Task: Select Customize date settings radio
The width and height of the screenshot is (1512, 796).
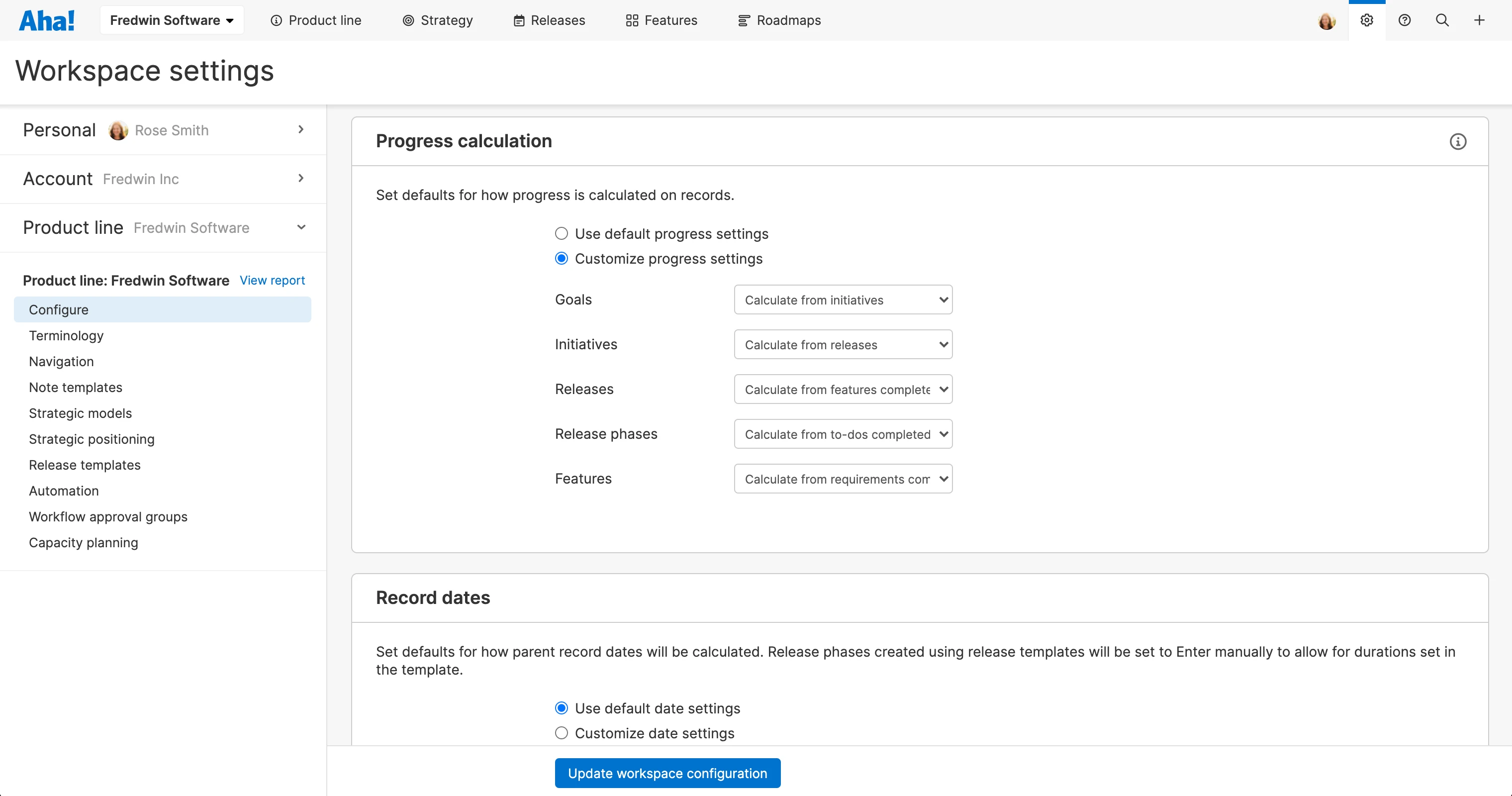Action: point(561,733)
